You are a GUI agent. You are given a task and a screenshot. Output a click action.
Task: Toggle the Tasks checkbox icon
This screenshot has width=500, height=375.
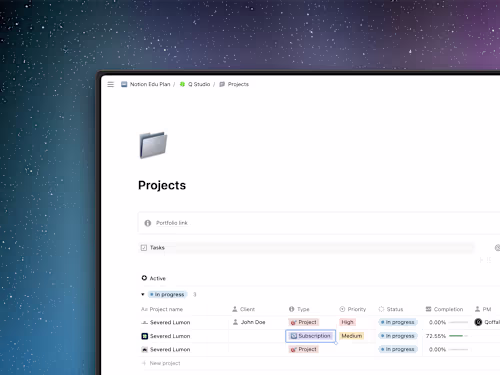144,248
